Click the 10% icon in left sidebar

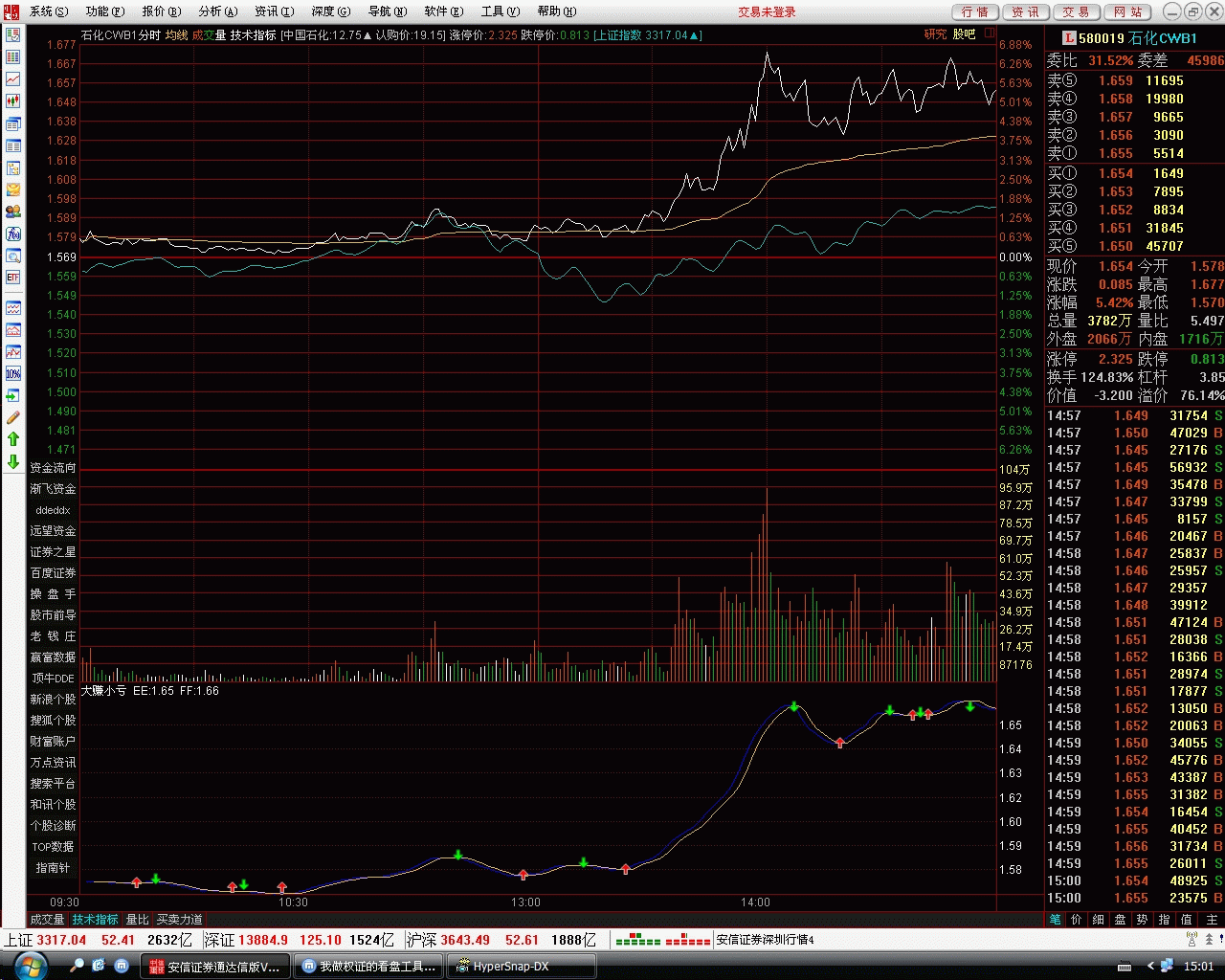click(12, 373)
